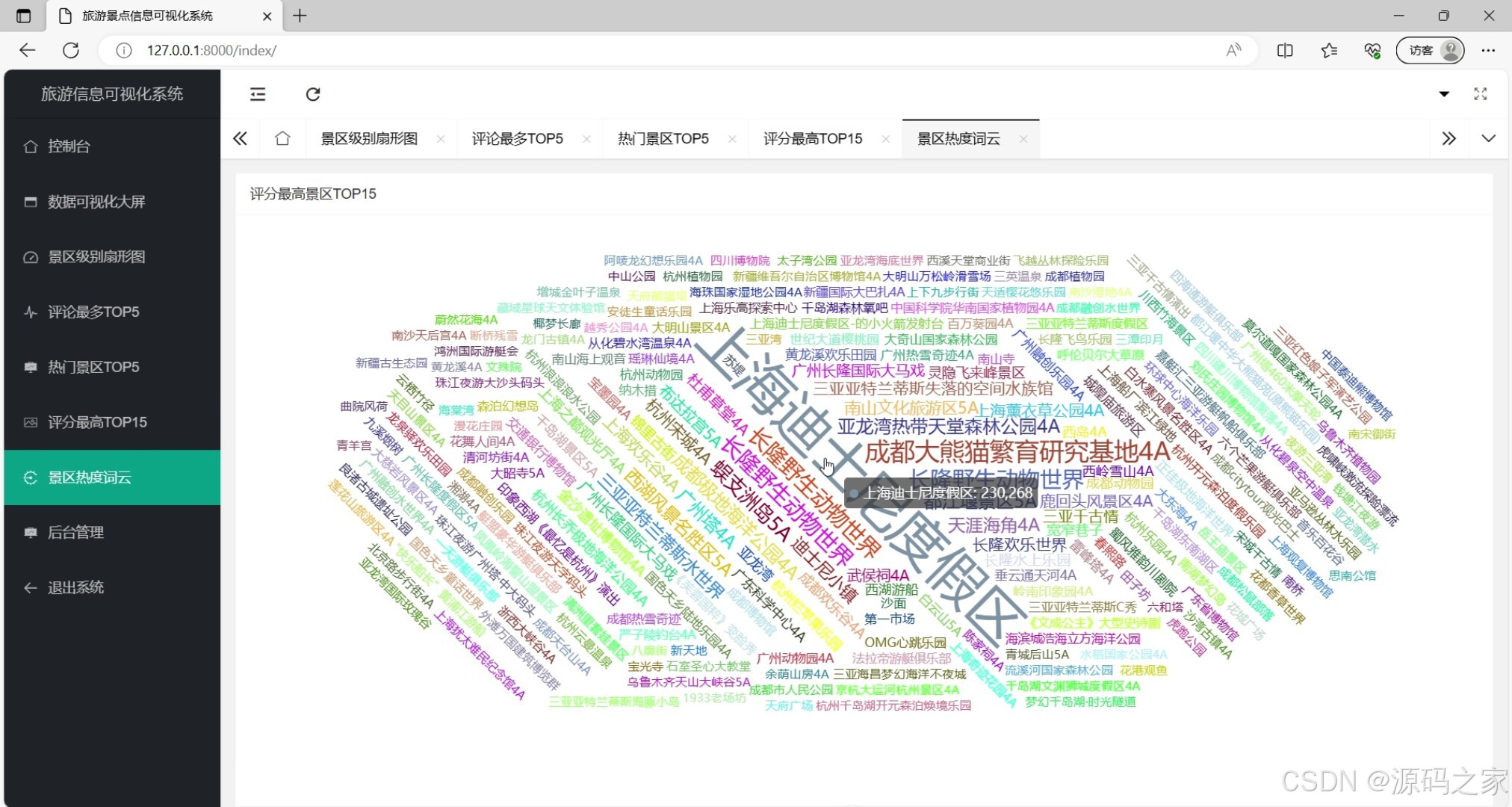Switch to the 评分最高TOP15 tab
The width and height of the screenshot is (1512, 807).
pos(812,138)
